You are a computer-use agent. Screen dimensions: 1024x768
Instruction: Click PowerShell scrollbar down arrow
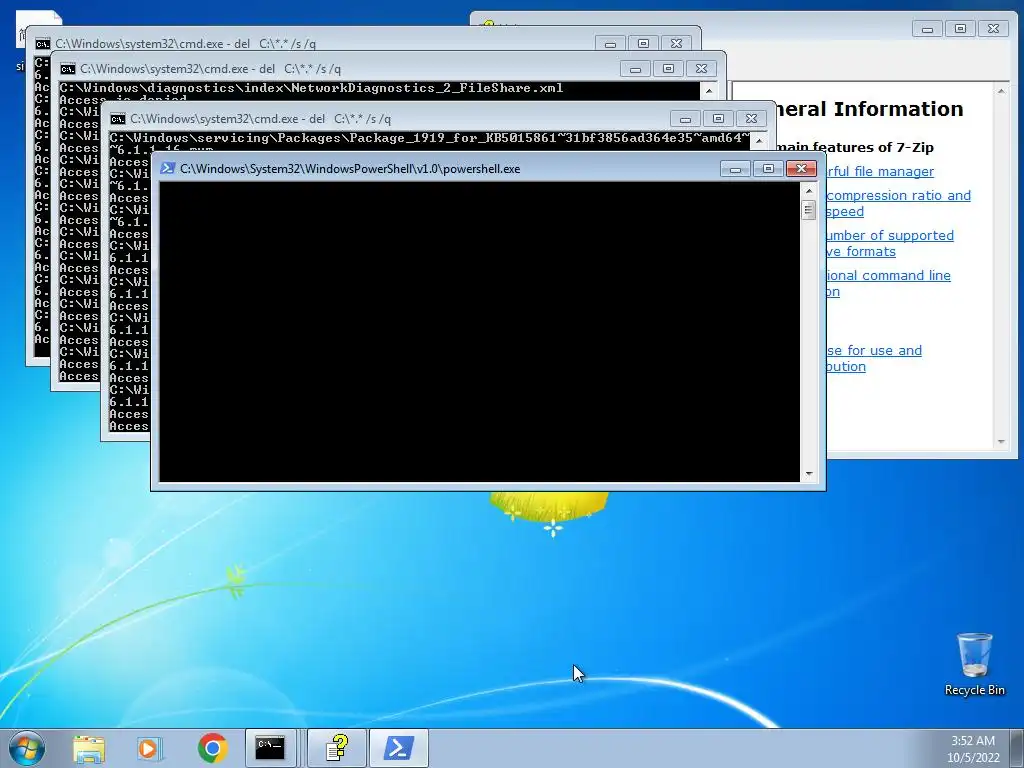click(809, 474)
